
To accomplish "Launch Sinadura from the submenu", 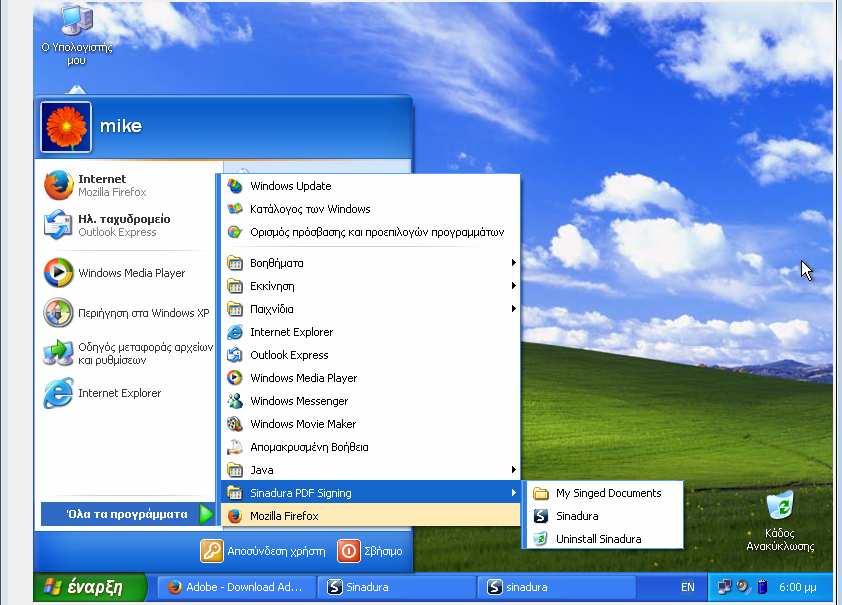I will (605, 516).
